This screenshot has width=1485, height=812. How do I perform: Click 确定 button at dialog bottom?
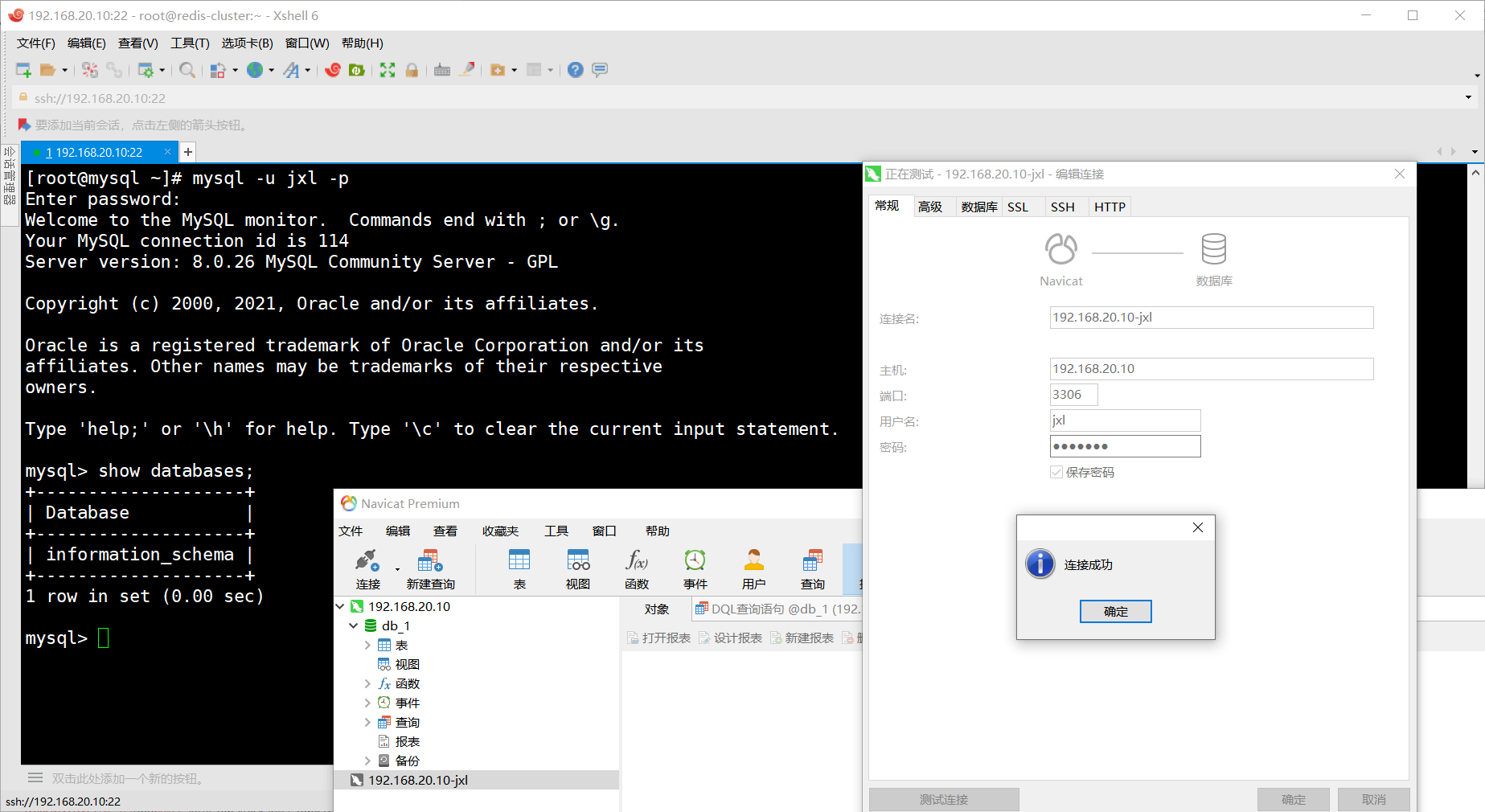click(x=1293, y=799)
